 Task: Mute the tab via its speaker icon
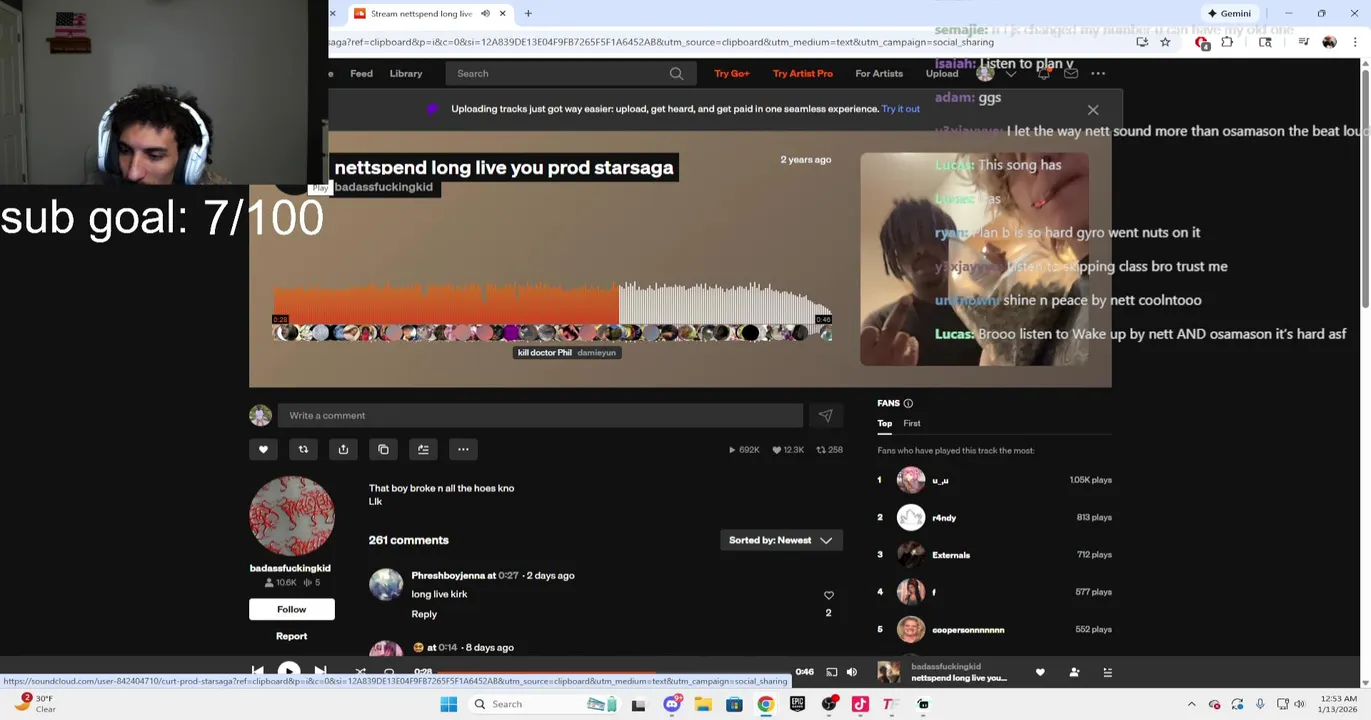(x=485, y=14)
